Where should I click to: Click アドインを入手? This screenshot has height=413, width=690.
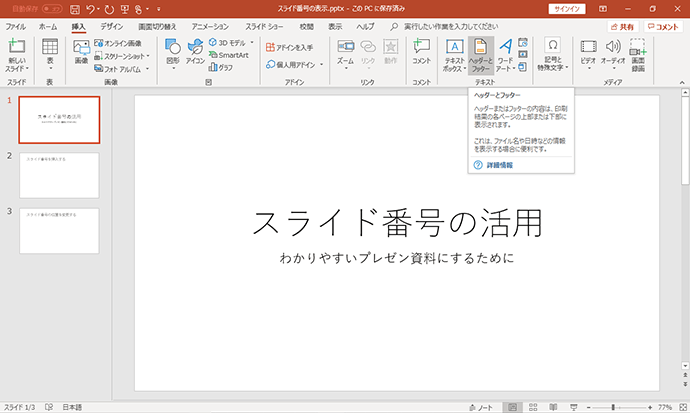290,47
